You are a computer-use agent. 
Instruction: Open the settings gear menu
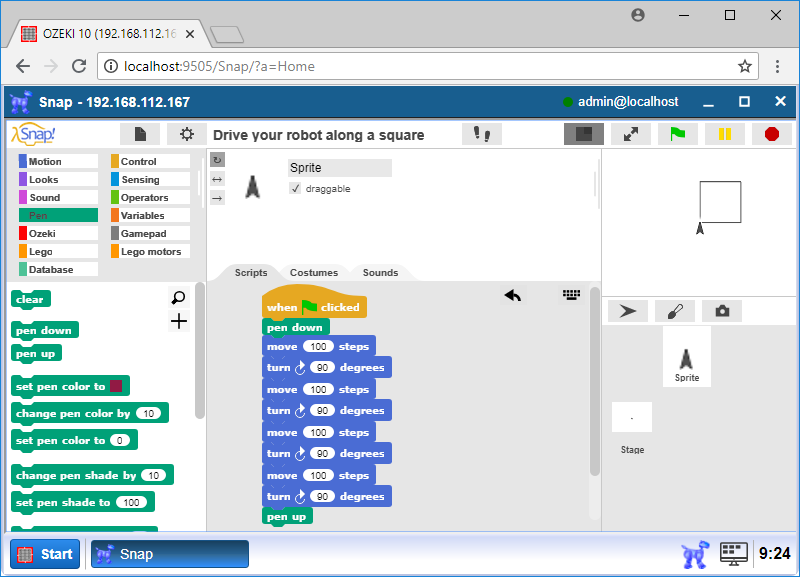pos(187,134)
